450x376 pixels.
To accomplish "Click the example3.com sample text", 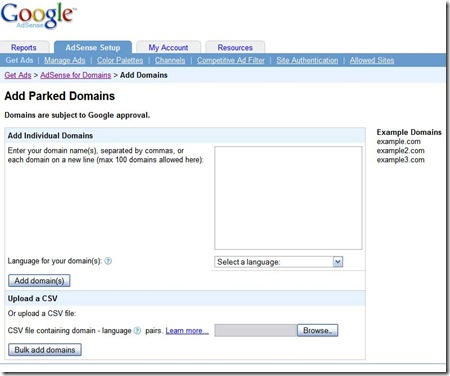I will tap(401, 160).
